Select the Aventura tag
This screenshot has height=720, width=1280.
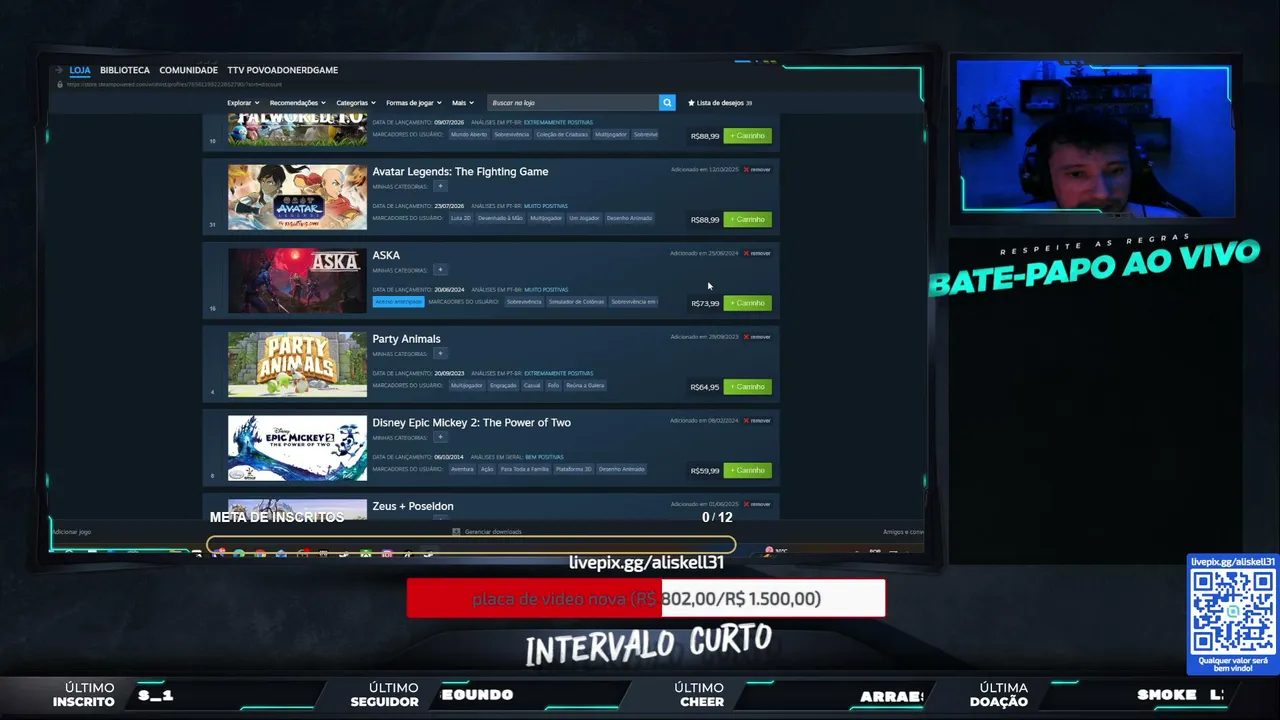coord(462,469)
